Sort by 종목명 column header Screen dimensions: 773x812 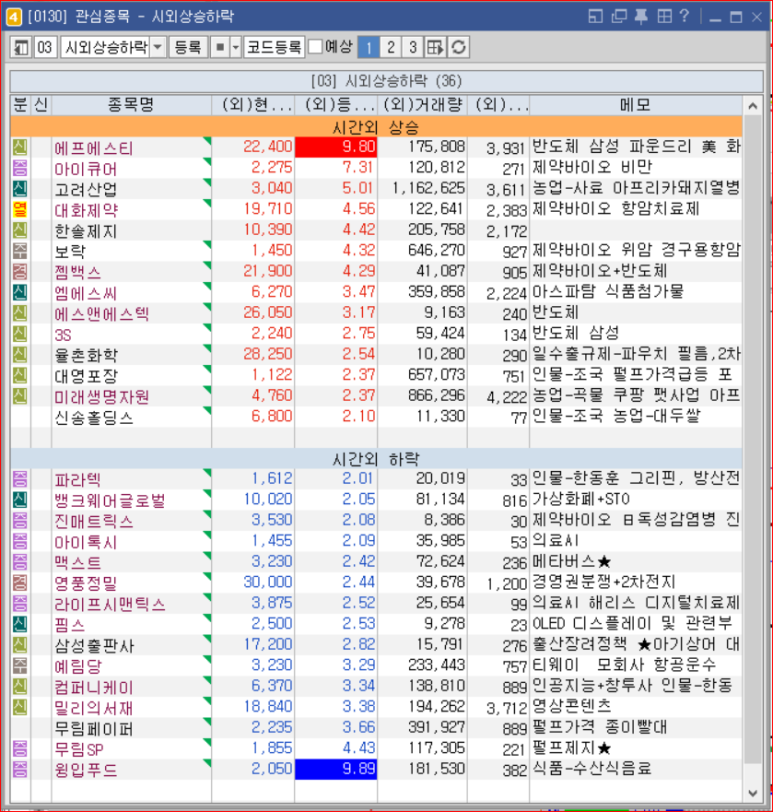(x=131, y=105)
